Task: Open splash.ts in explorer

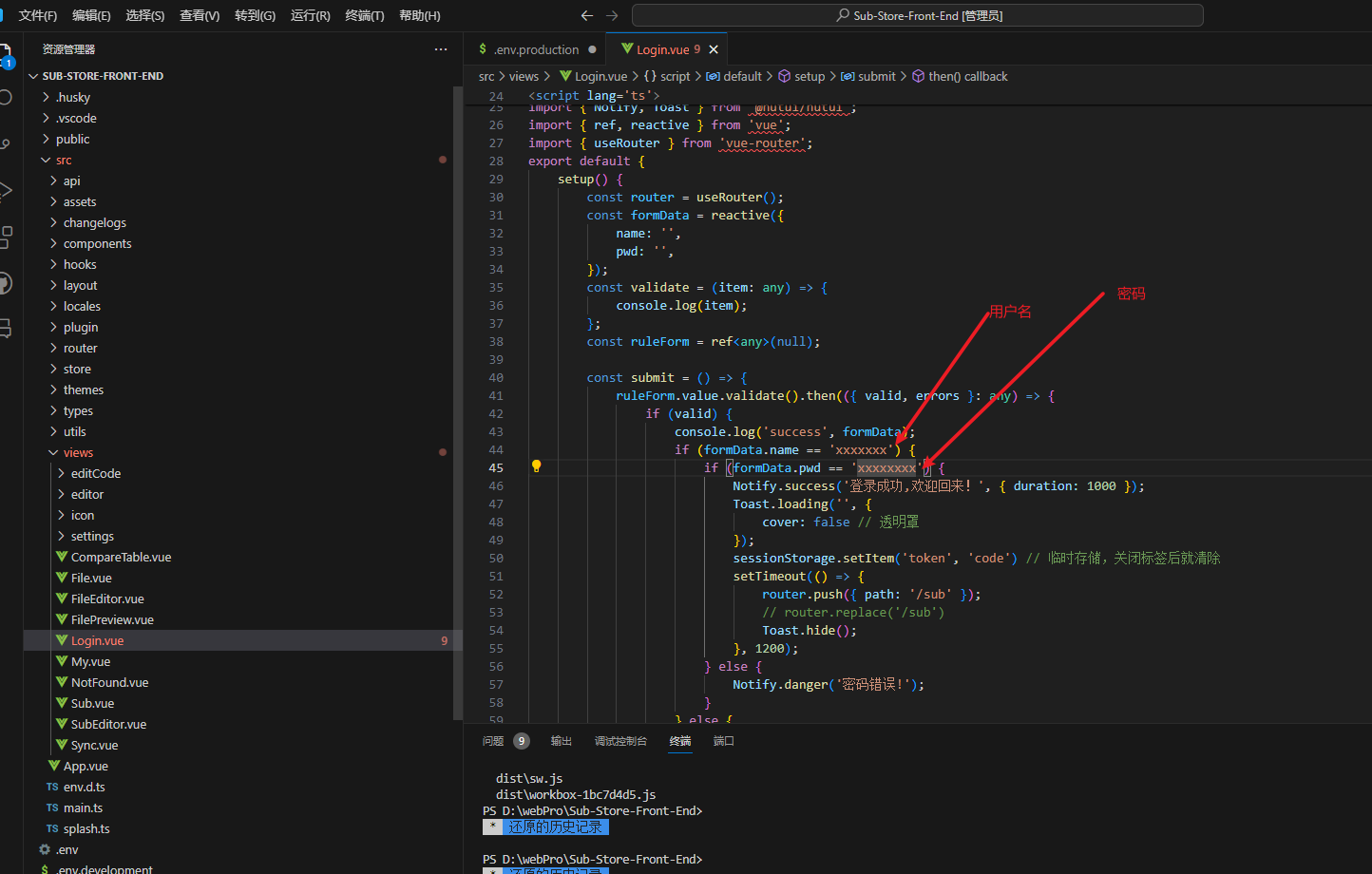Action: click(x=86, y=828)
